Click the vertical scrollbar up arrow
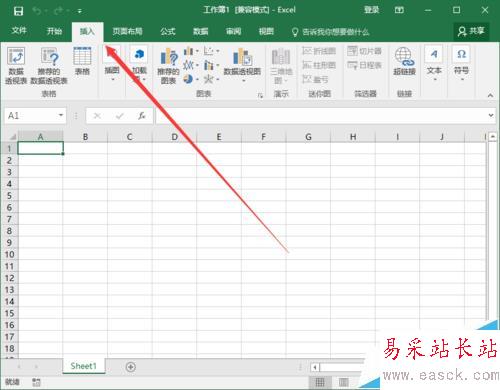This screenshot has width=500, height=390. click(492, 136)
